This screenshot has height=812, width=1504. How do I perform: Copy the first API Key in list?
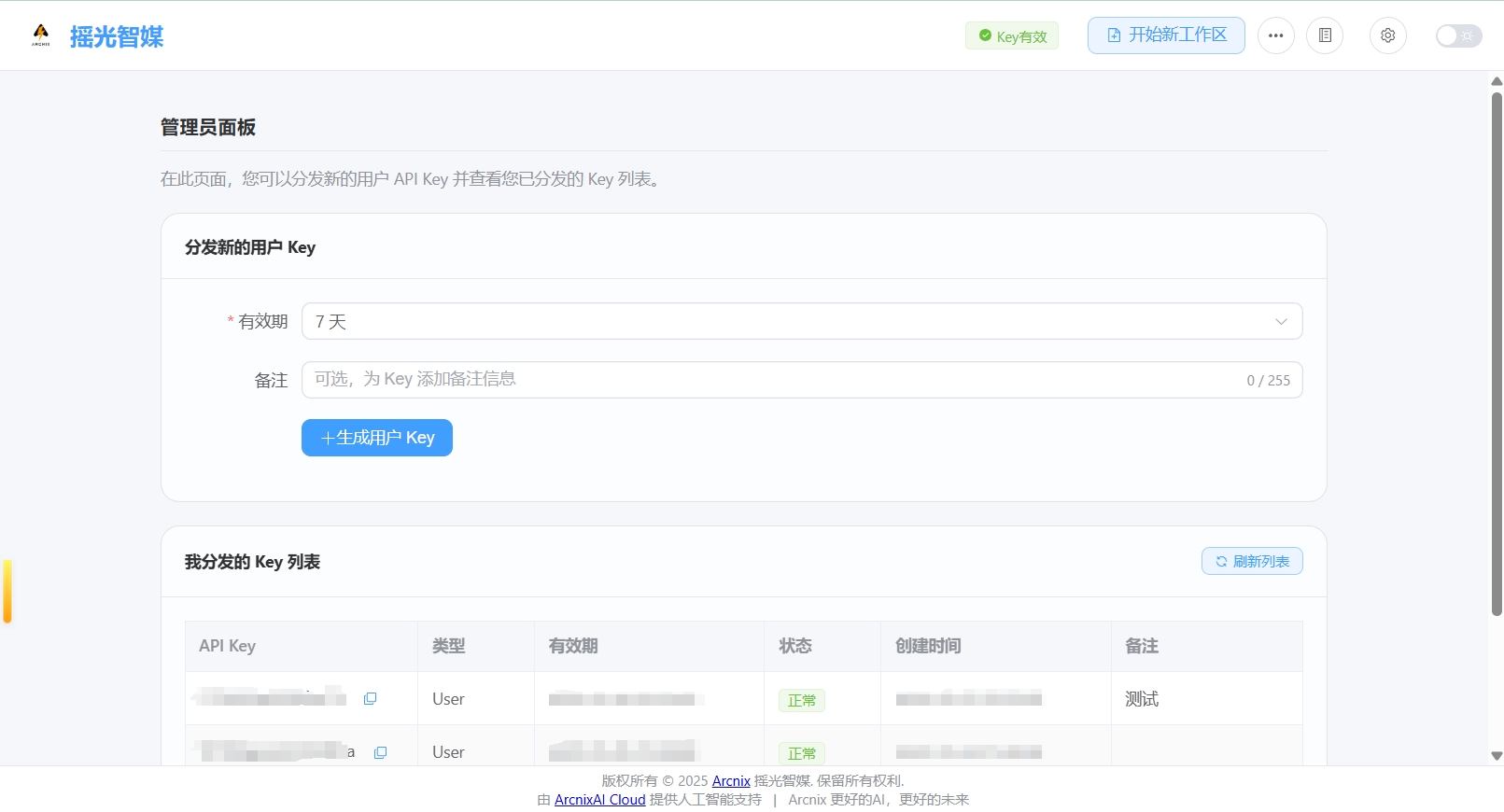pos(370,699)
